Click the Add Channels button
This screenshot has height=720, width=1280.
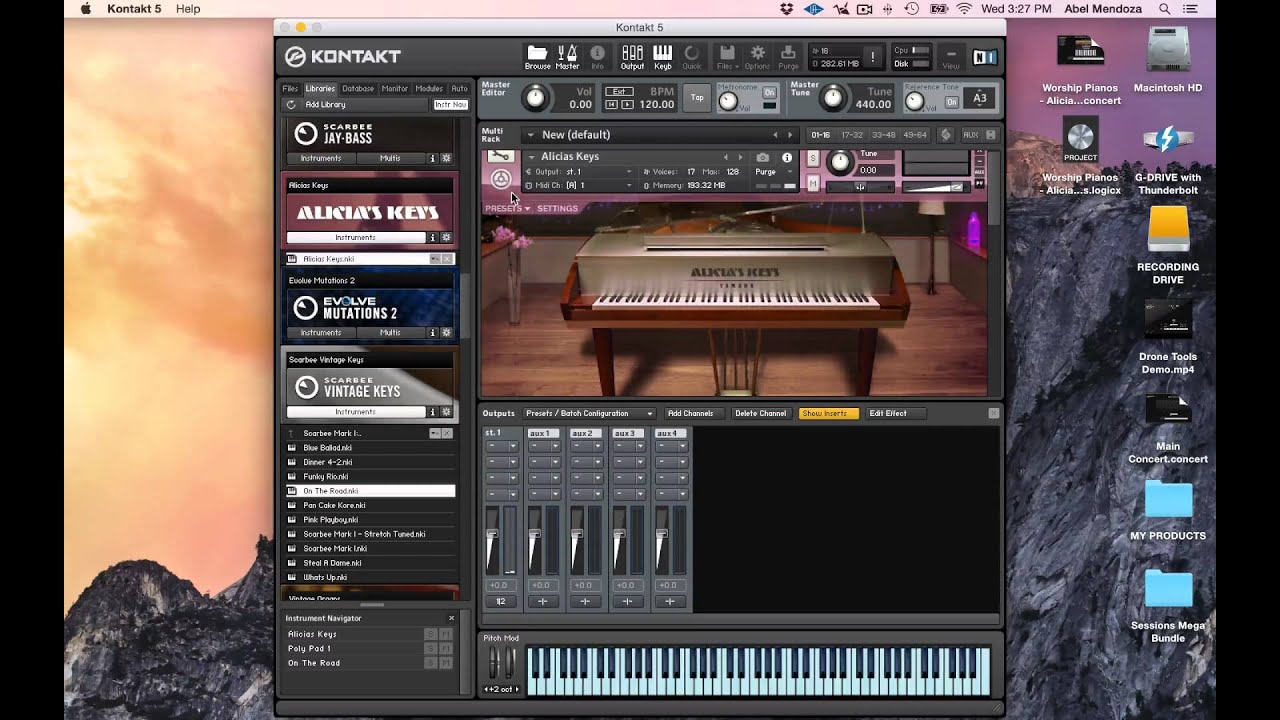(x=690, y=413)
